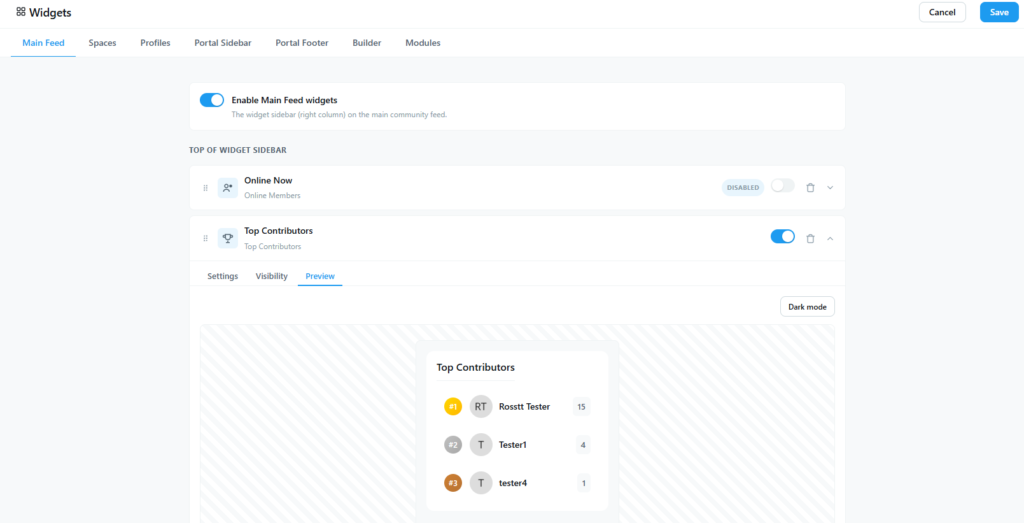Click the bronze #3 rank badge
1024x523 pixels.
coord(453,483)
